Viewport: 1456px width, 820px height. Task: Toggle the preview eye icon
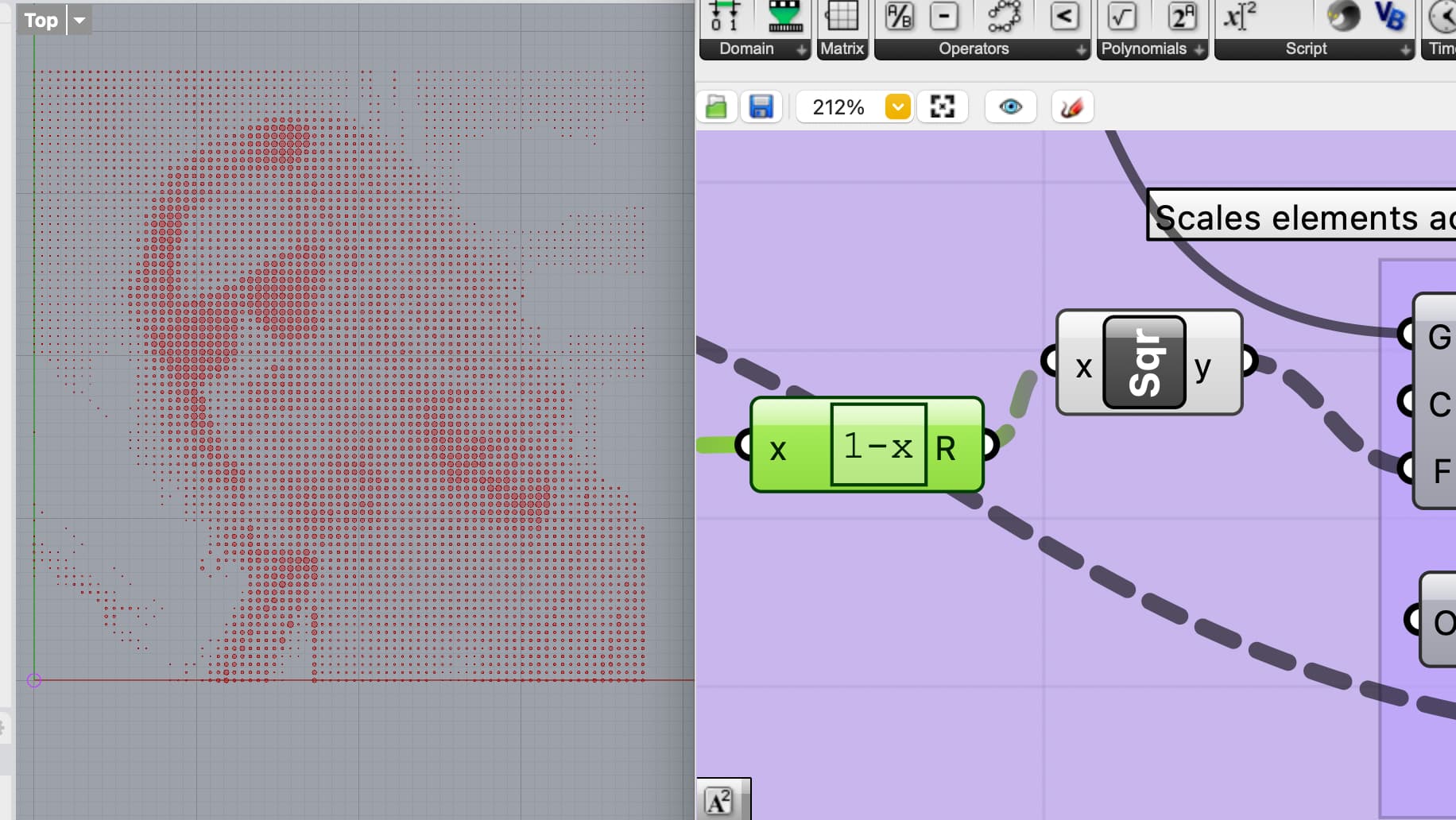click(1010, 106)
